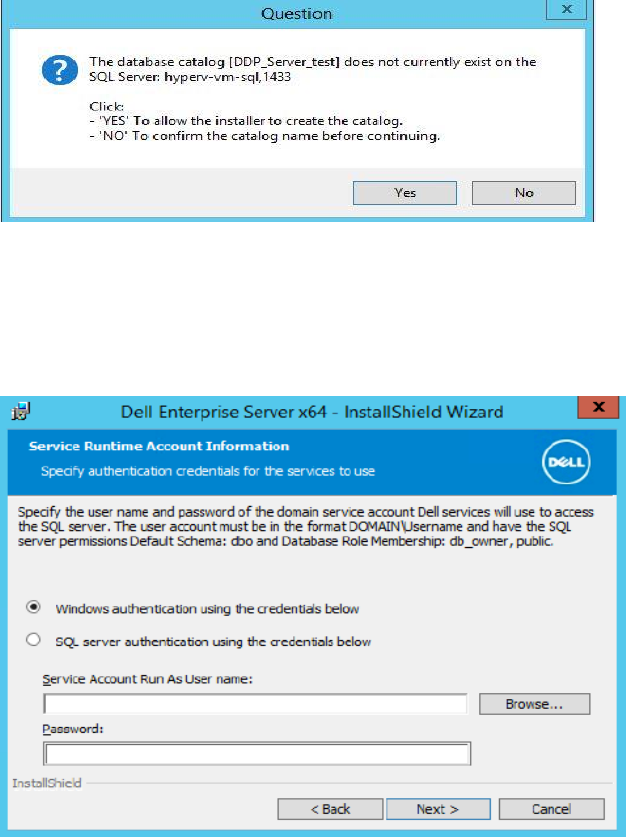The width and height of the screenshot is (626, 837).
Task: Click the Dell logo in the banner
Action: (x=566, y=462)
